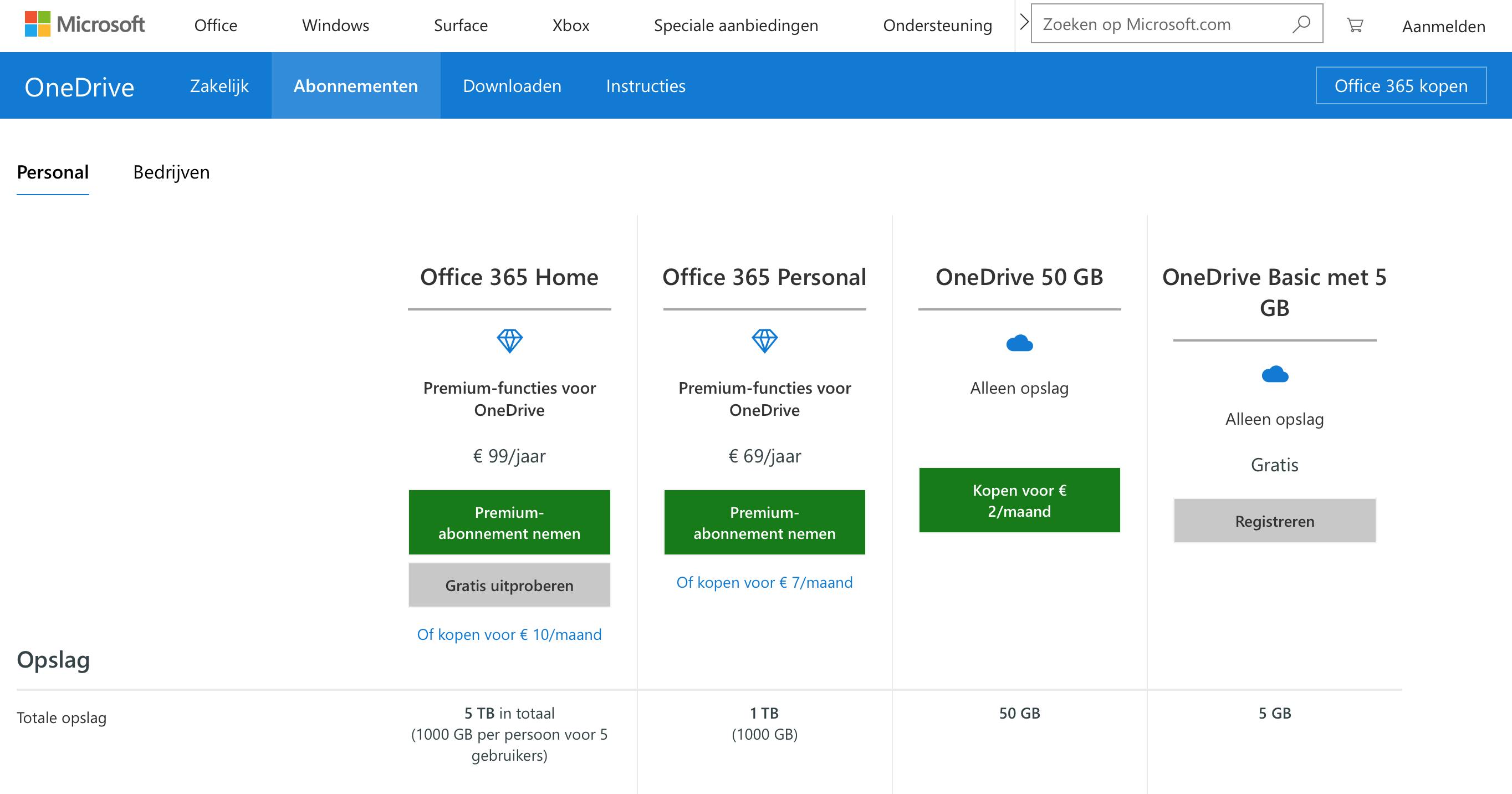Click the OneDrive 50 GB cloud icon
The height and width of the screenshot is (794, 1512).
[x=1019, y=343]
